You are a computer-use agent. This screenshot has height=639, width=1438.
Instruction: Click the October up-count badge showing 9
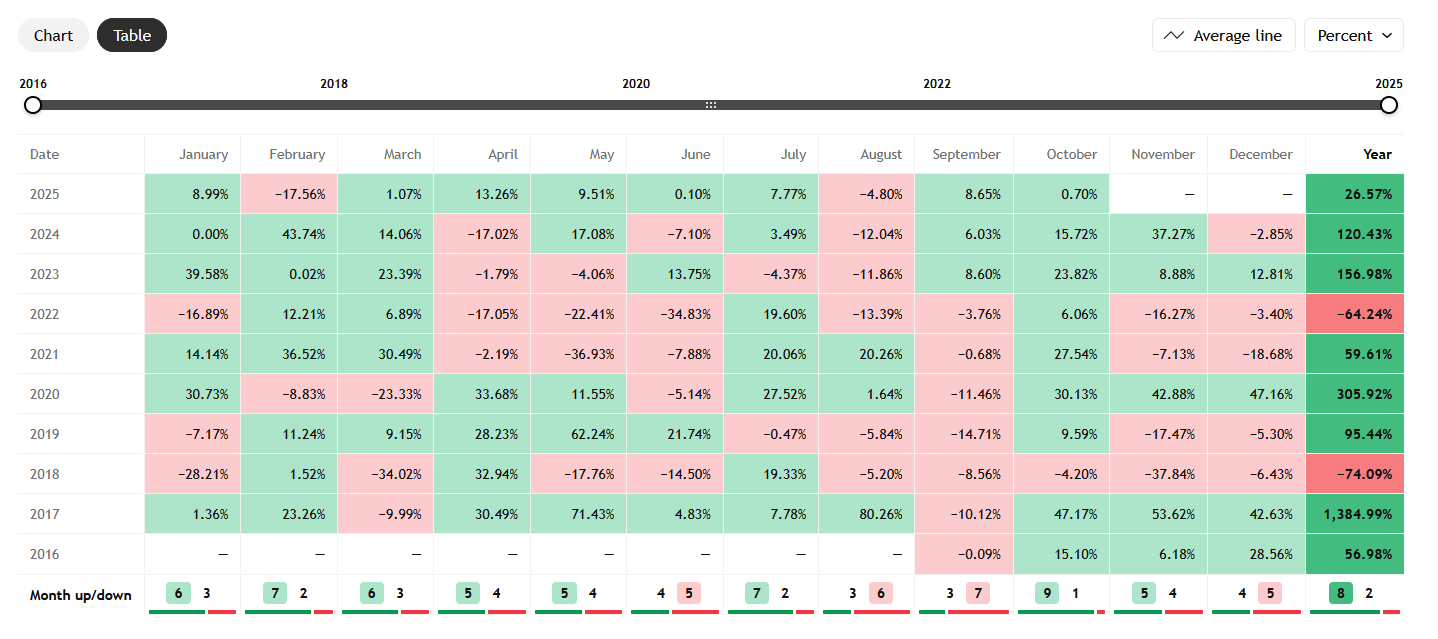tap(1047, 593)
